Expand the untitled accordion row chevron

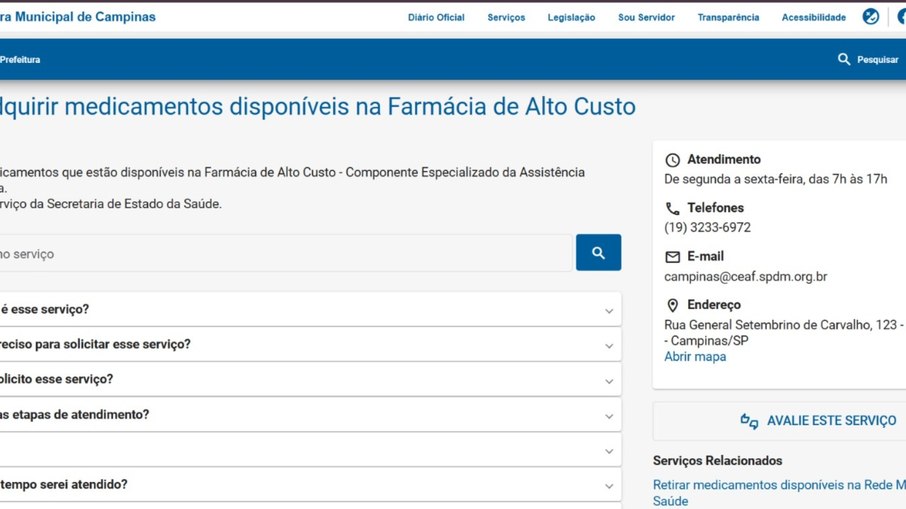(x=608, y=451)
